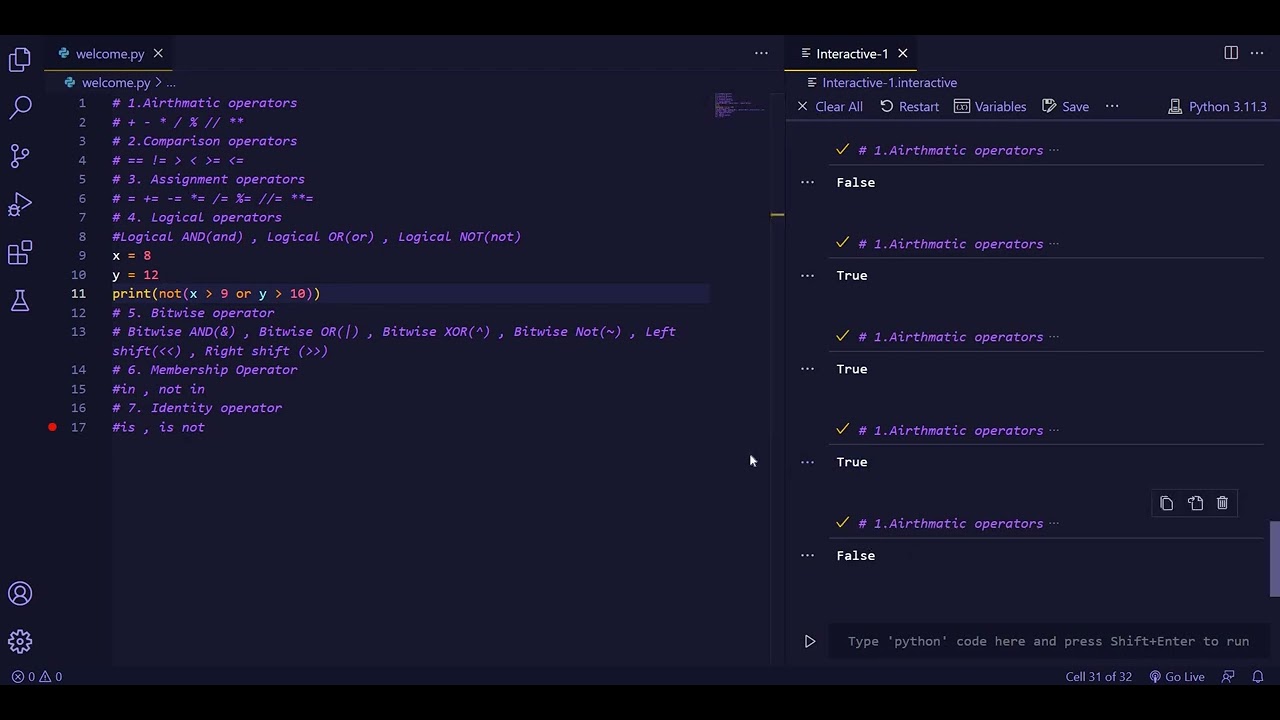Viewport: 1280px width, 720px height.
Task: Open interactive toolbar overflow menu
Action: [x=1112, y=107]
